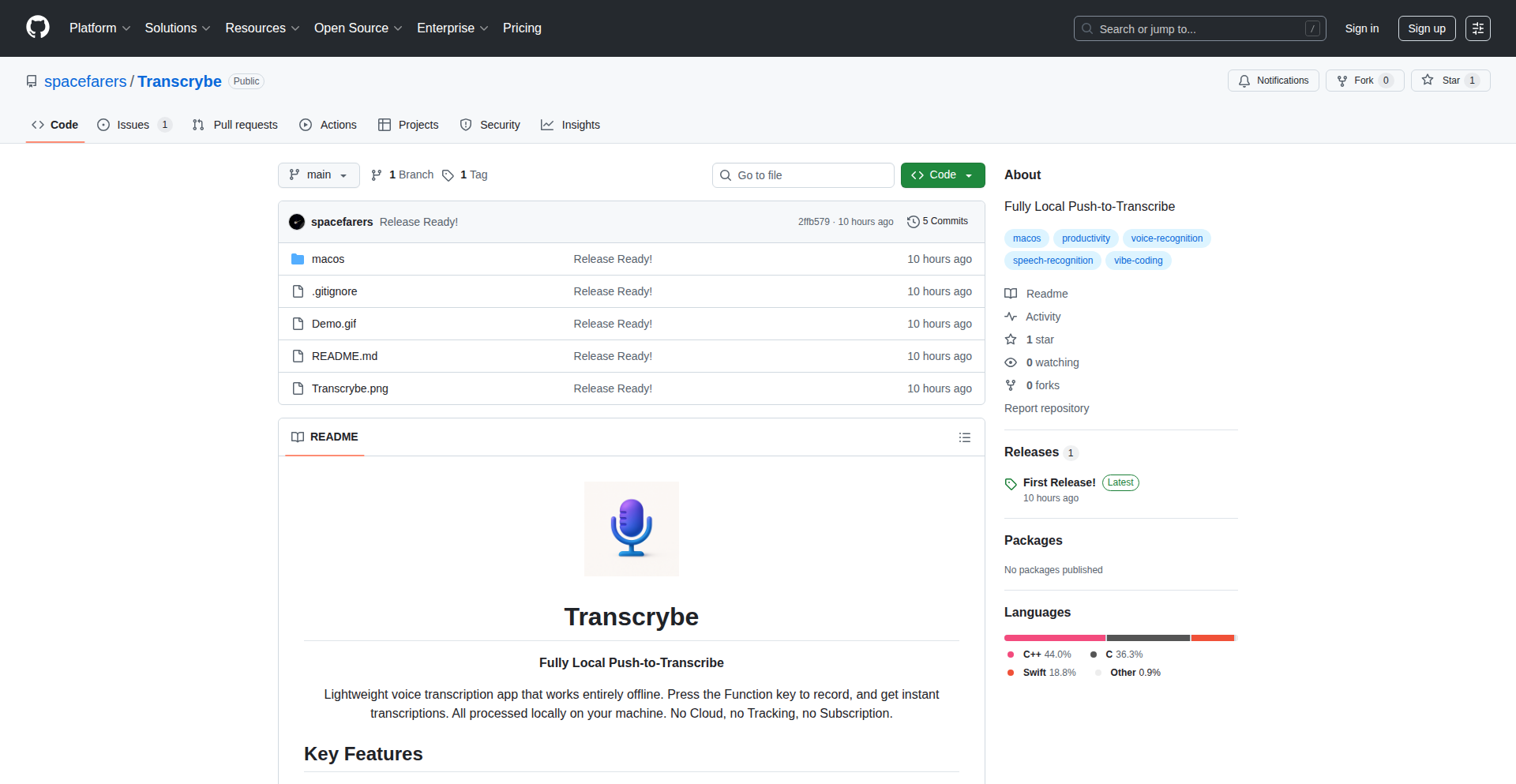This screenshot has width=1516, height=784.
Task: Click the Sign in link
Action: [1362, 28]
